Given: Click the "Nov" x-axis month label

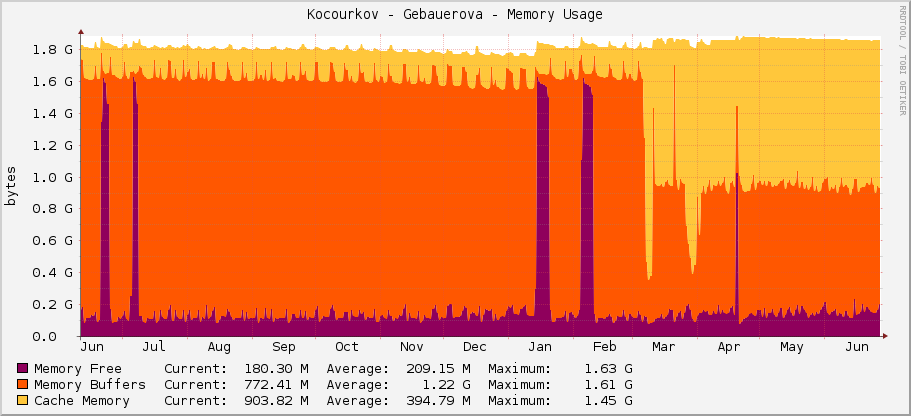Looking at the screenshot, I should coord(411,347).
